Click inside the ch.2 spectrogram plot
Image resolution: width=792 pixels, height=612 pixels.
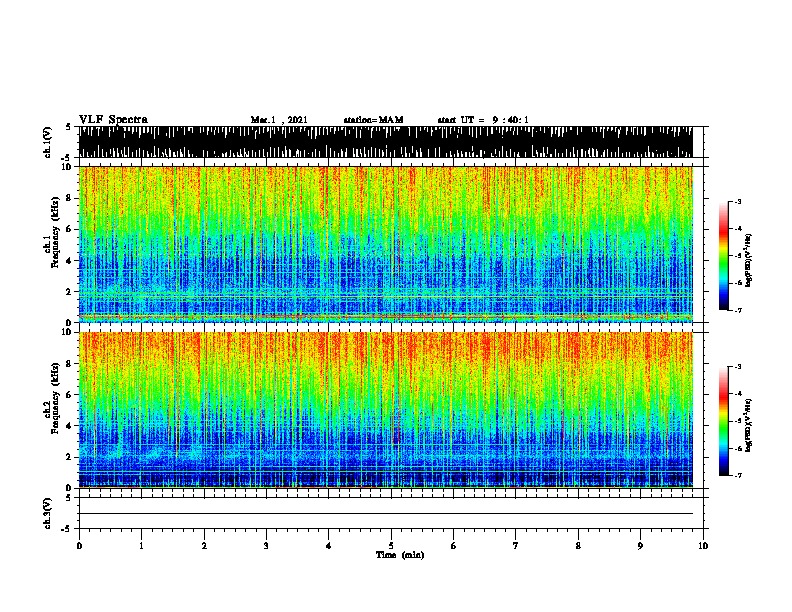click(x=386, y=410)
